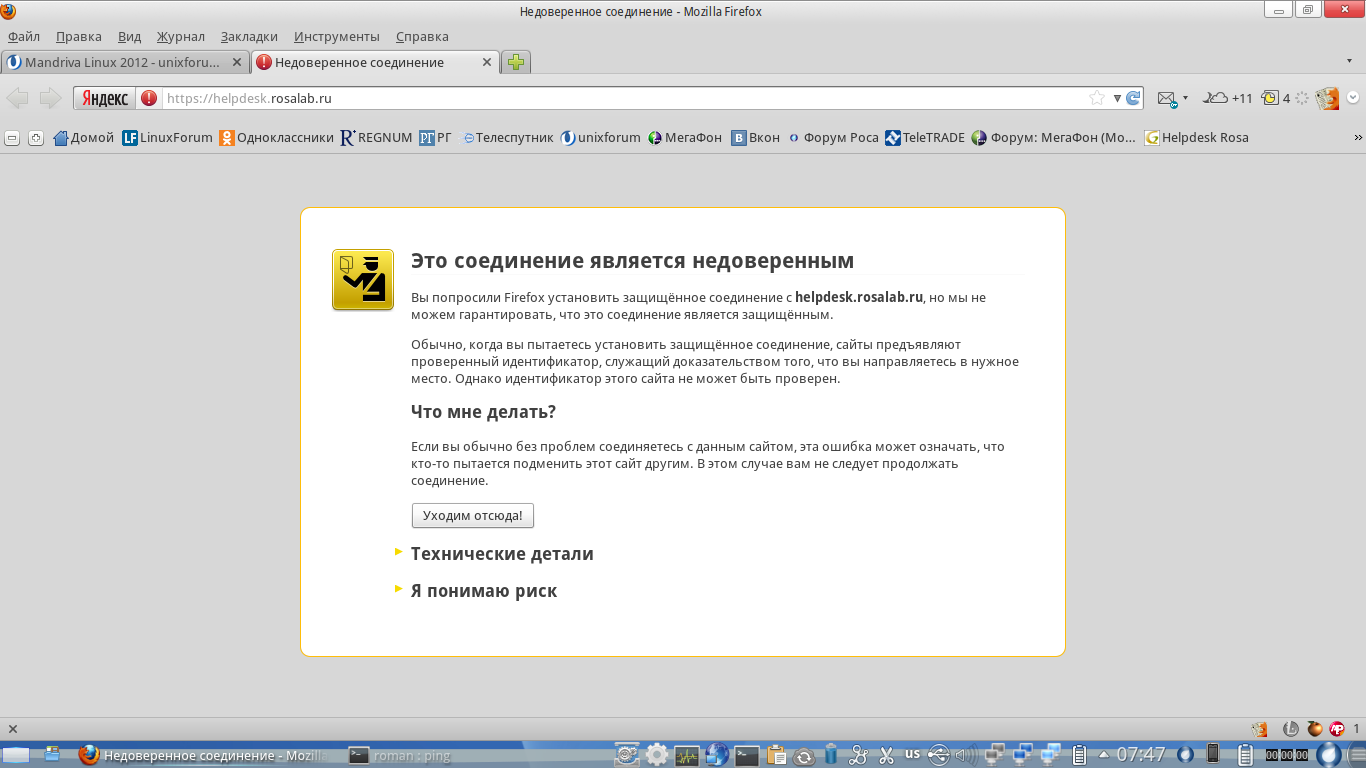The height and width of the screenshot is (768, 1366).
Task: Open the Форум Роса bookmark
Action: coord(833,138)
